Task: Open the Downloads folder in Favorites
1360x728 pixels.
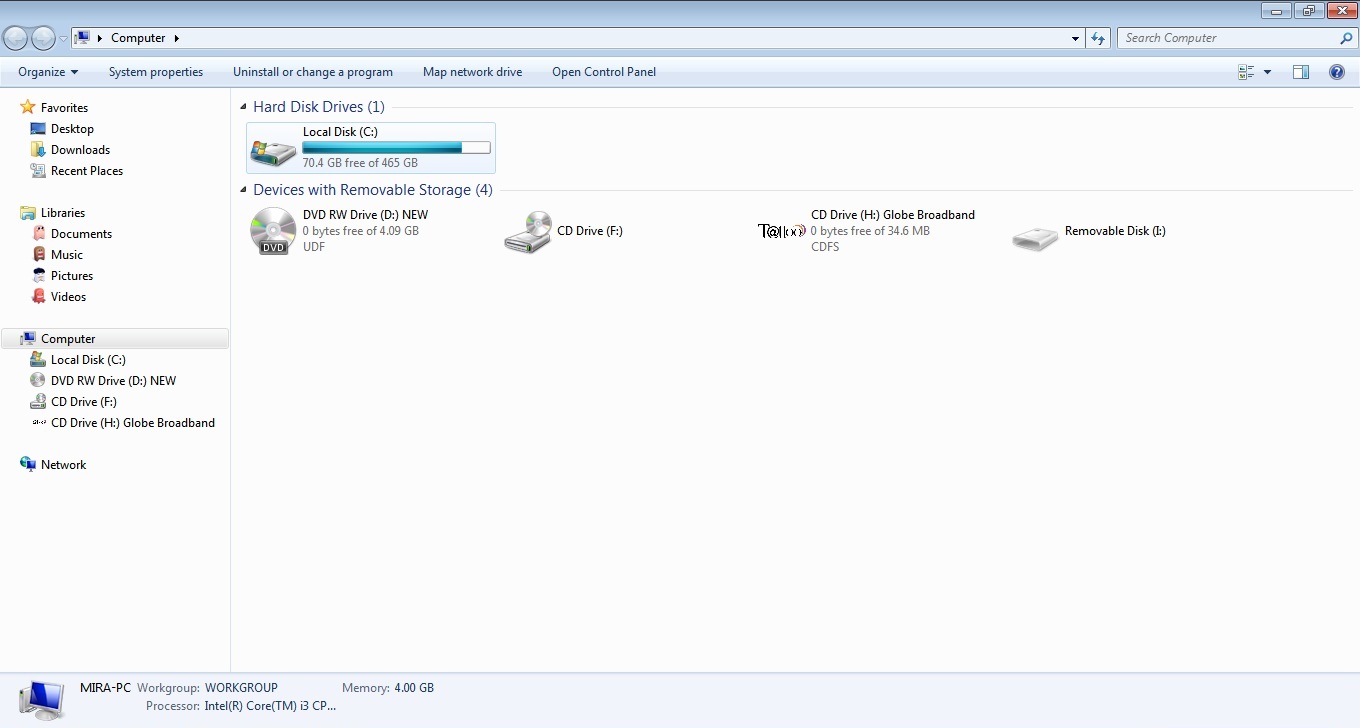Action: pos(80,150)
